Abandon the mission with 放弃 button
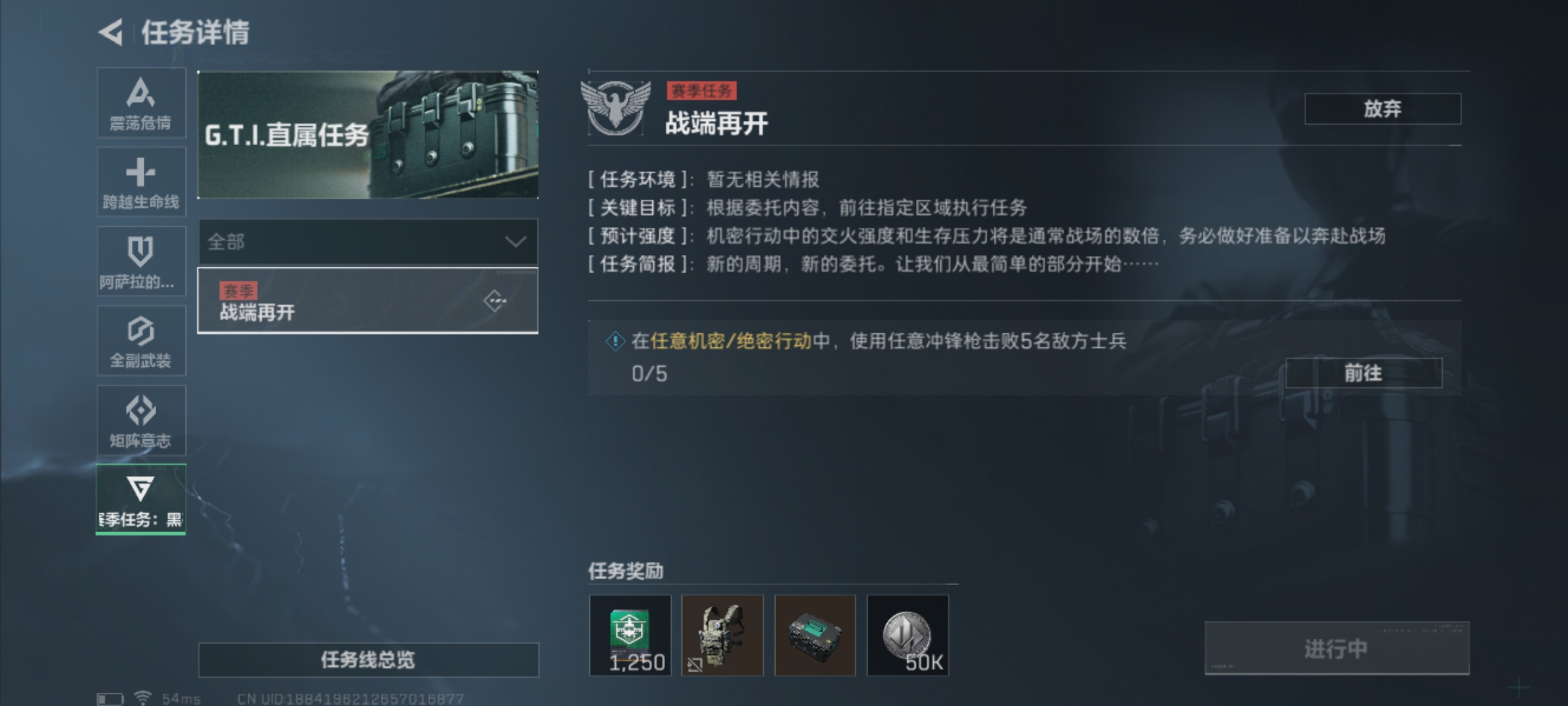 [x=1382, y=109]
